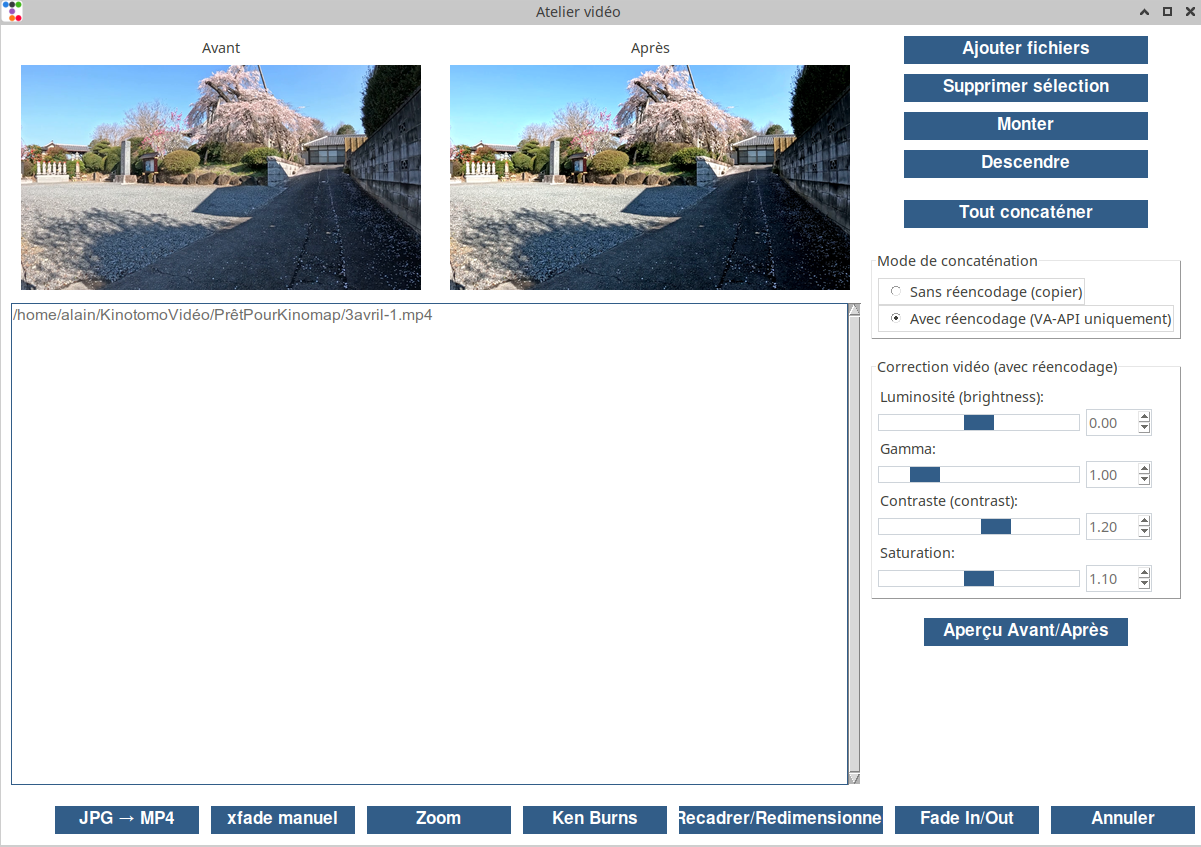Click the app icon in title bar
Screen dimensions: 1201x847
(x=11, y=12)
